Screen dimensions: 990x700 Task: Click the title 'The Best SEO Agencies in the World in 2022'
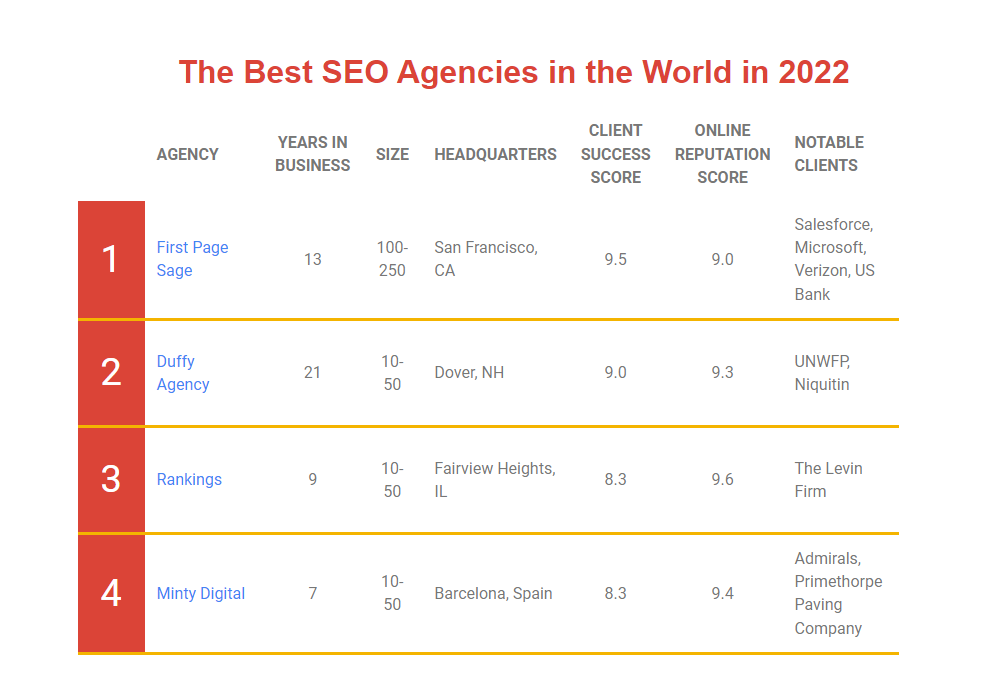click(514, 72)
